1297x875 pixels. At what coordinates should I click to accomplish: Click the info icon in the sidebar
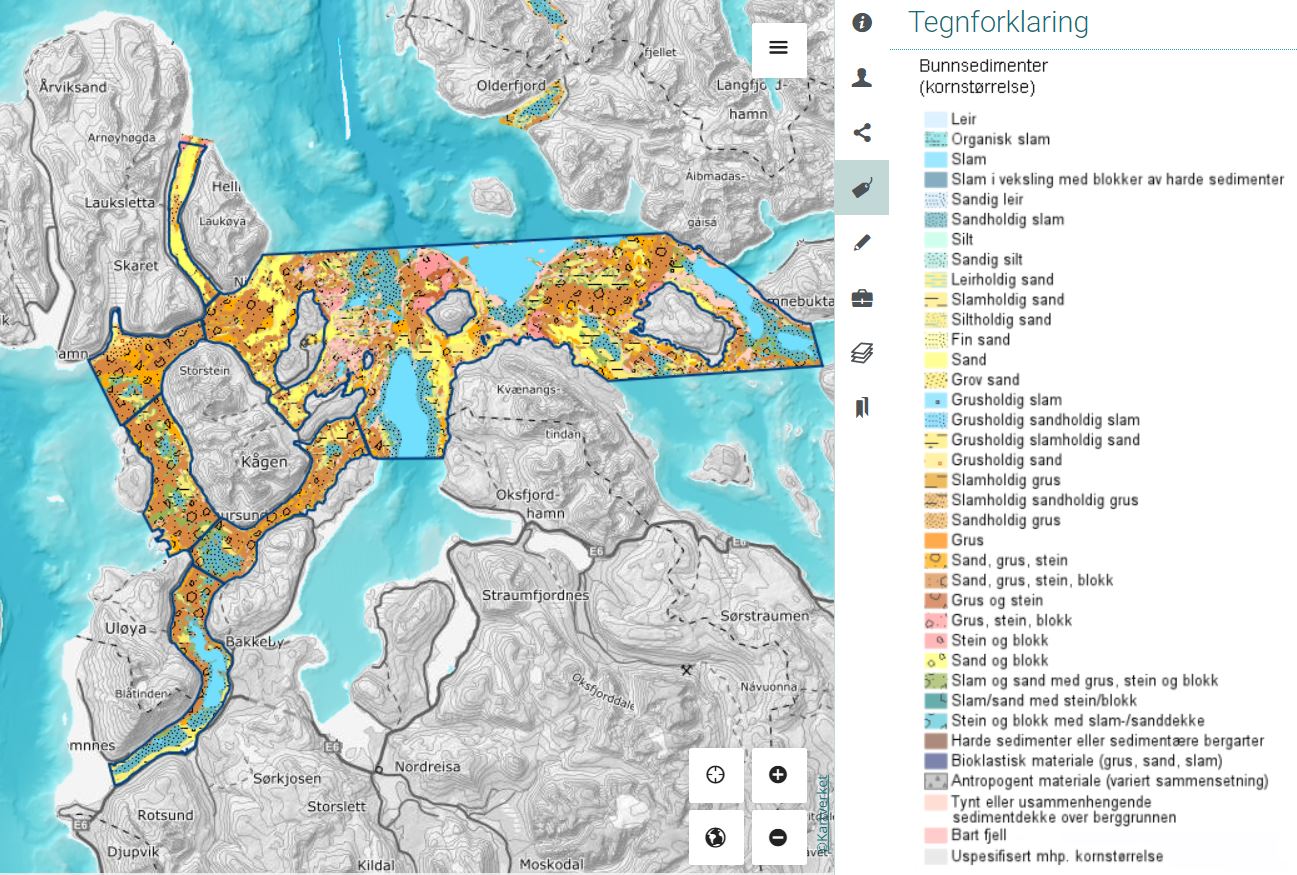point(861,23)
